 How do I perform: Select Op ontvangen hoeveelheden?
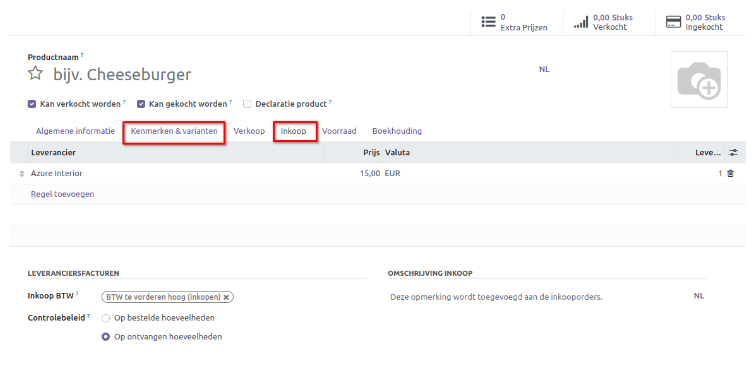tap(106, 337)
